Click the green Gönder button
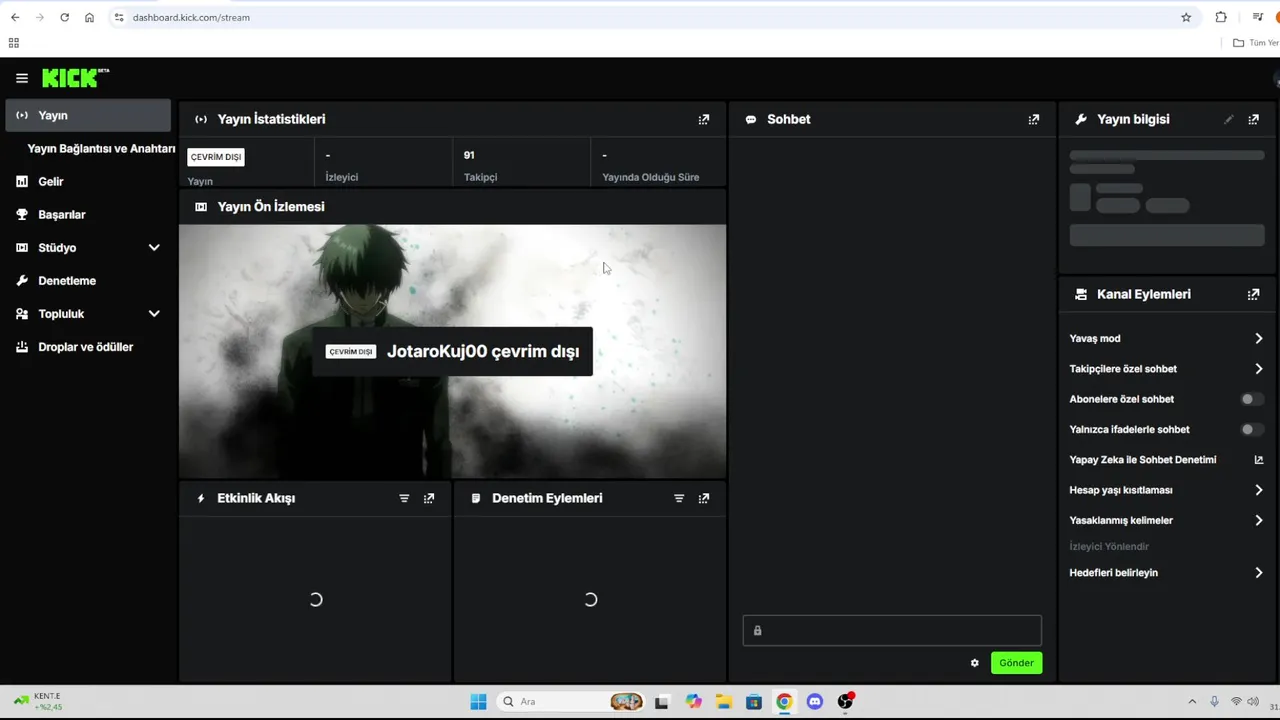This screenshot has width=1280, height=720. click(x=1016, y=663)
